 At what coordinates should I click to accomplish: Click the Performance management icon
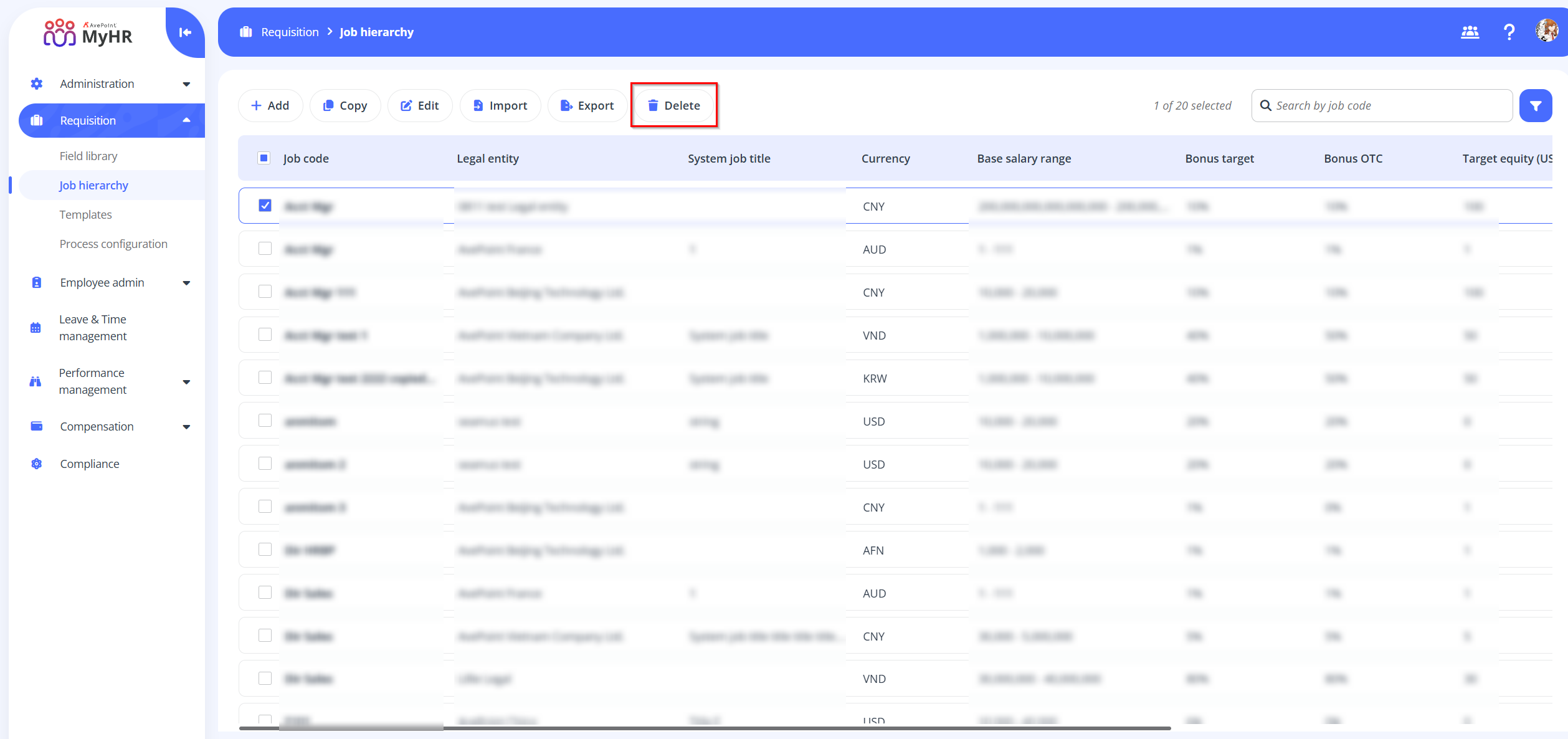[36, 381]
